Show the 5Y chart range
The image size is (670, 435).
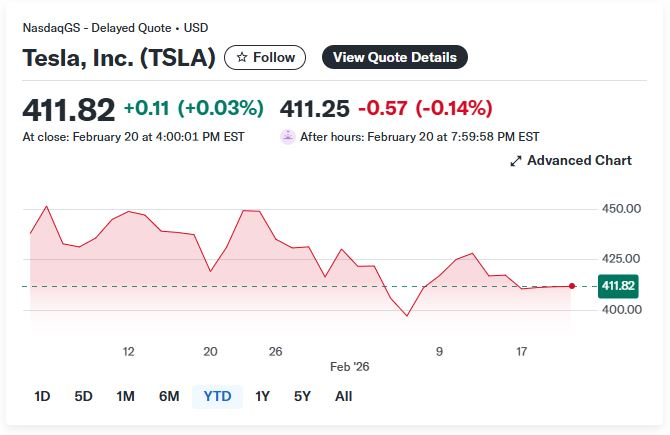[302, 396]
